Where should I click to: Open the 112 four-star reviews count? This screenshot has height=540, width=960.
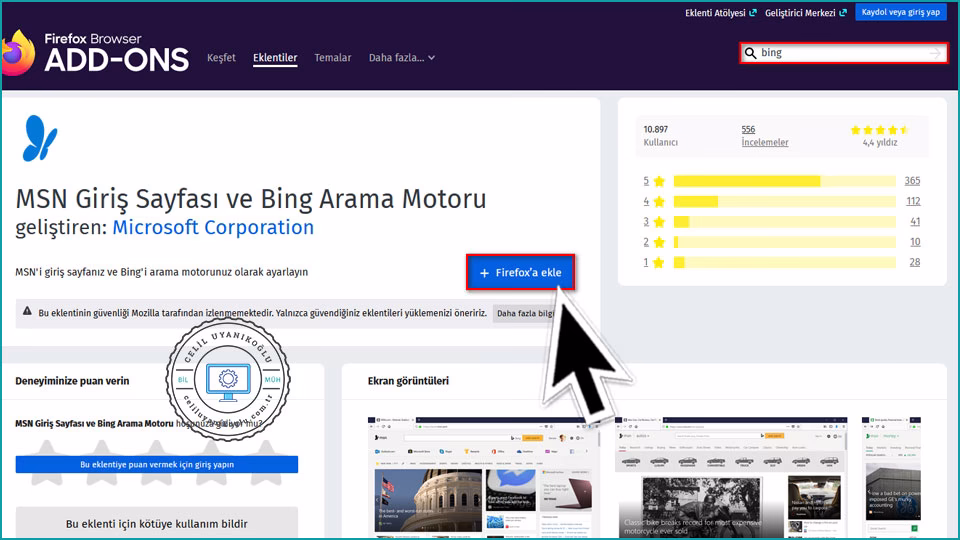pyautogui.click(x=913, y=201)
